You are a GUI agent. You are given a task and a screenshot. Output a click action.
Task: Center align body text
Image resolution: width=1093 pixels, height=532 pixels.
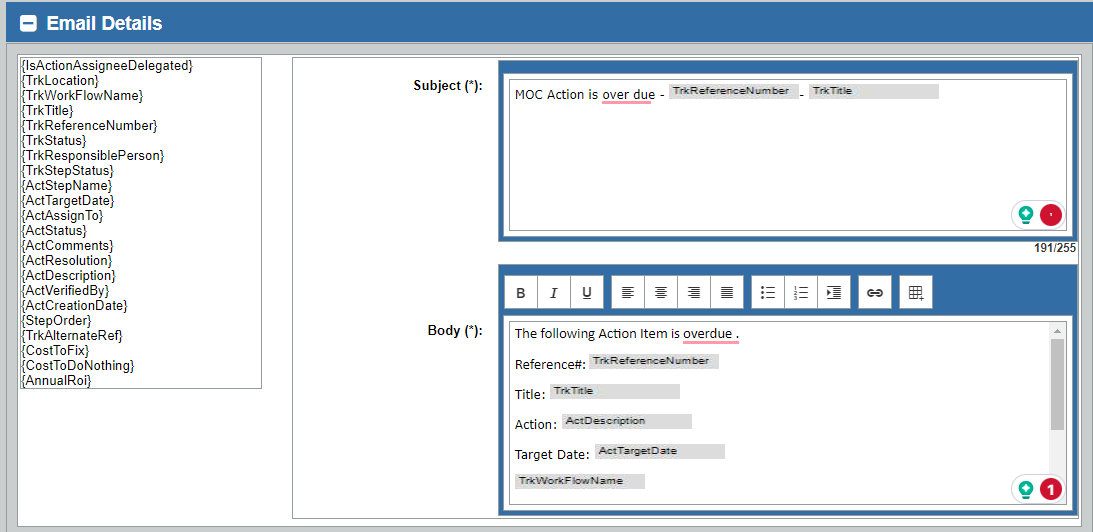661,293
